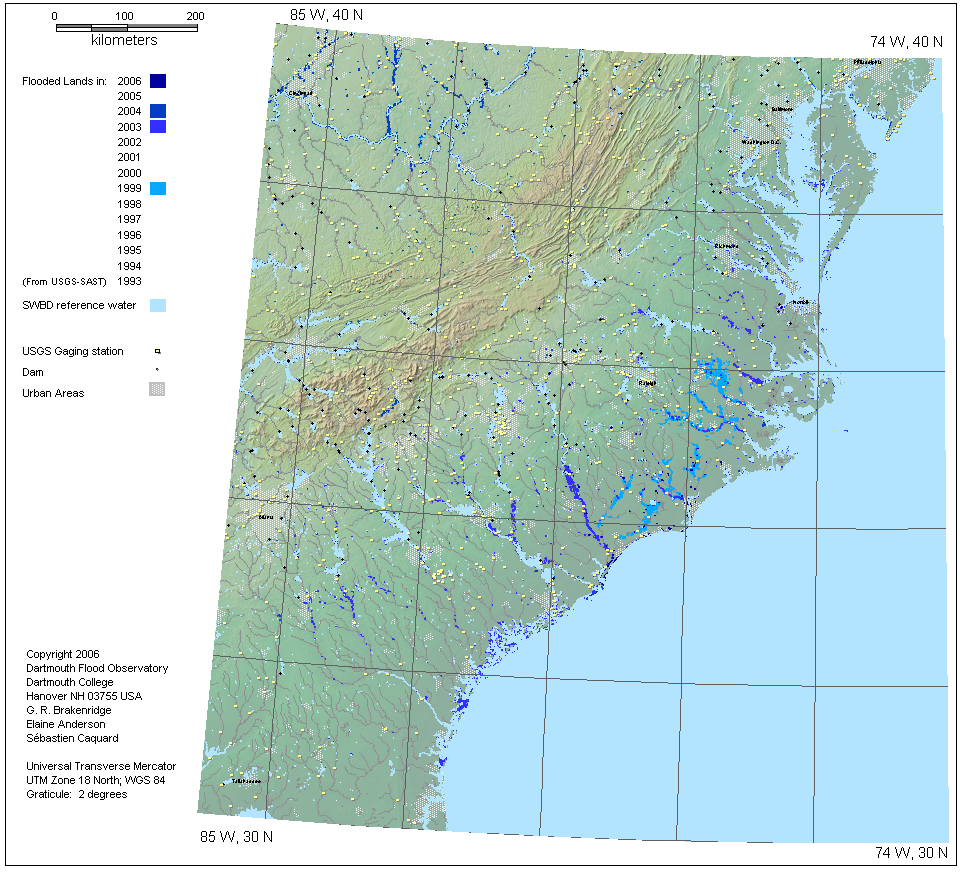Click the Washington D.C. city label on map
Viewport: 960px width, 872px height.
[x=759, y=142]
